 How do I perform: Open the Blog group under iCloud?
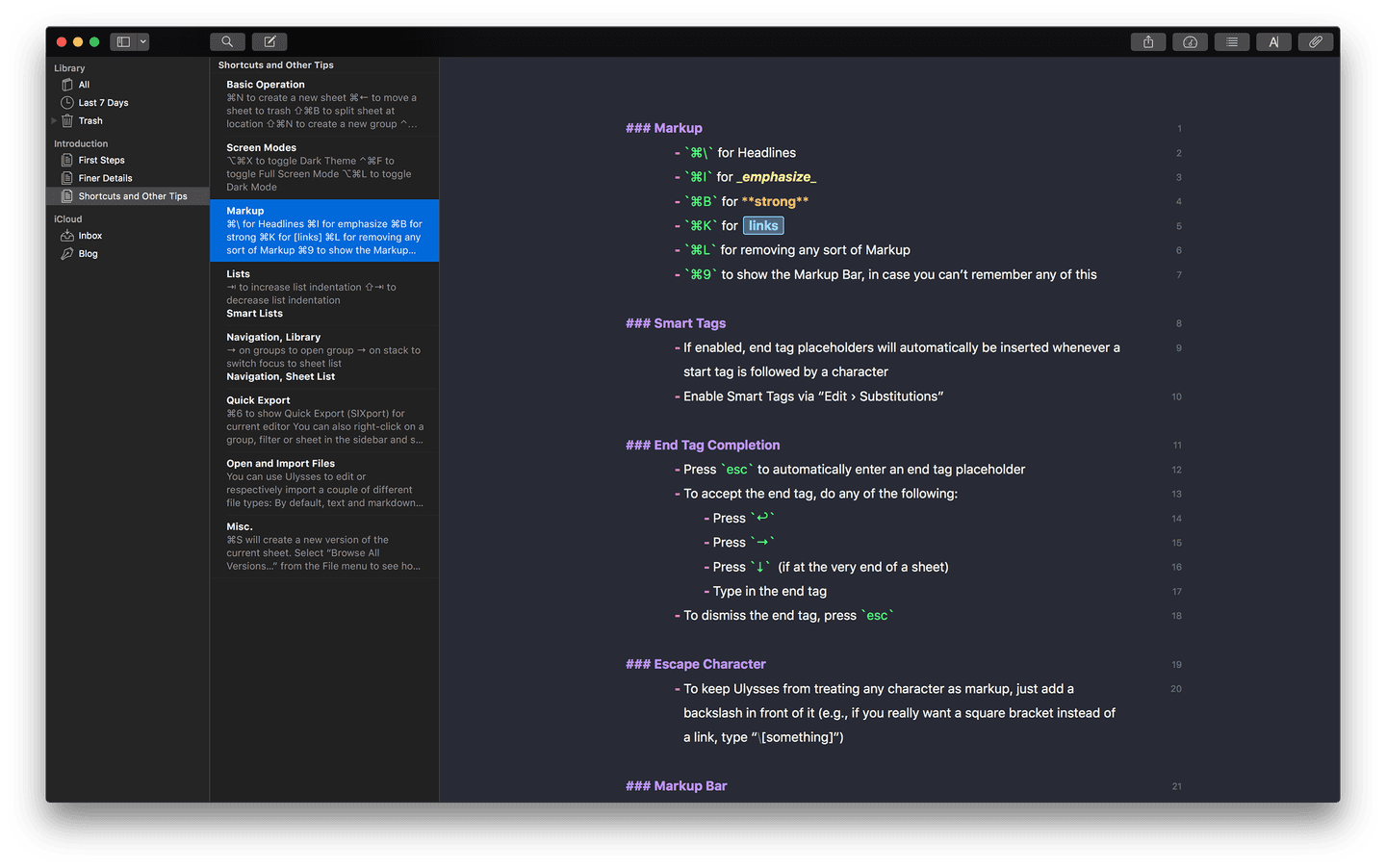pos(89,253)
